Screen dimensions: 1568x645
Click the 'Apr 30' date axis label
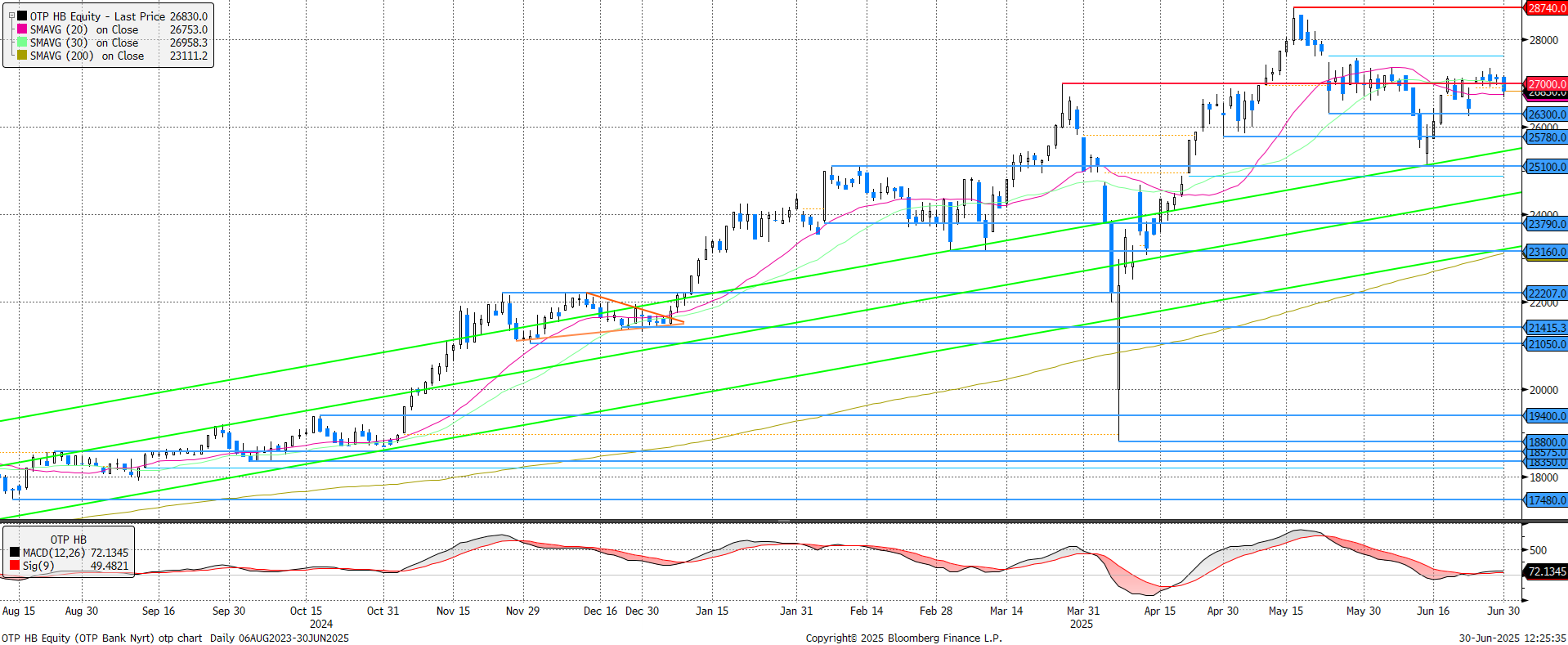click(x=1223, y=611)
